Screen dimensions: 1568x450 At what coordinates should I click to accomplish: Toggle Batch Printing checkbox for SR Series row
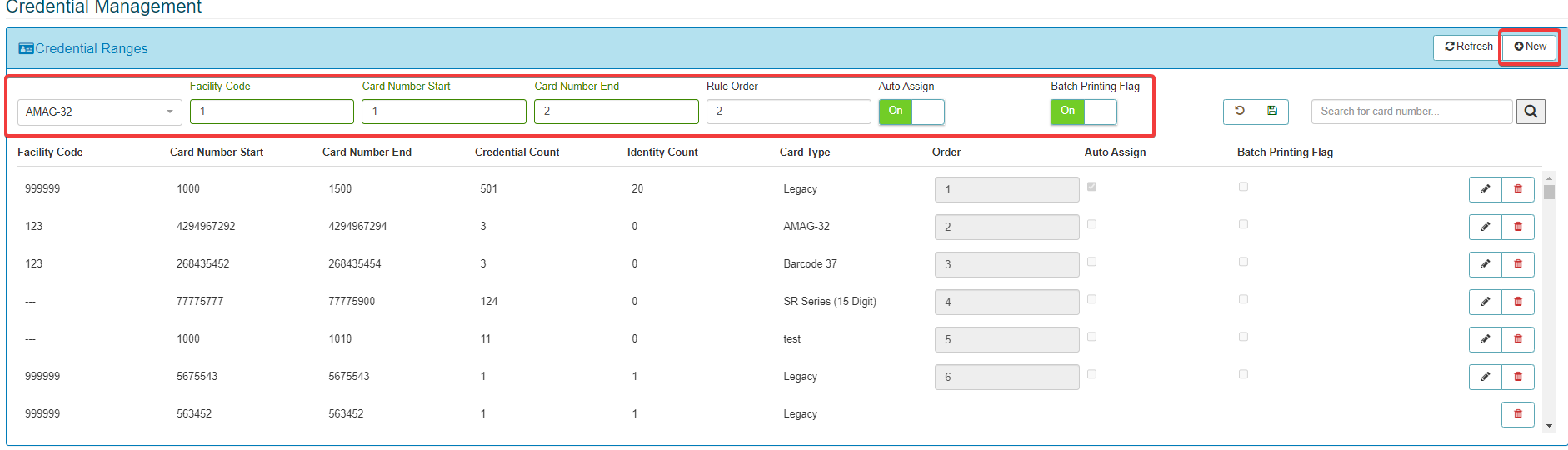click(x=1243, y=299)
